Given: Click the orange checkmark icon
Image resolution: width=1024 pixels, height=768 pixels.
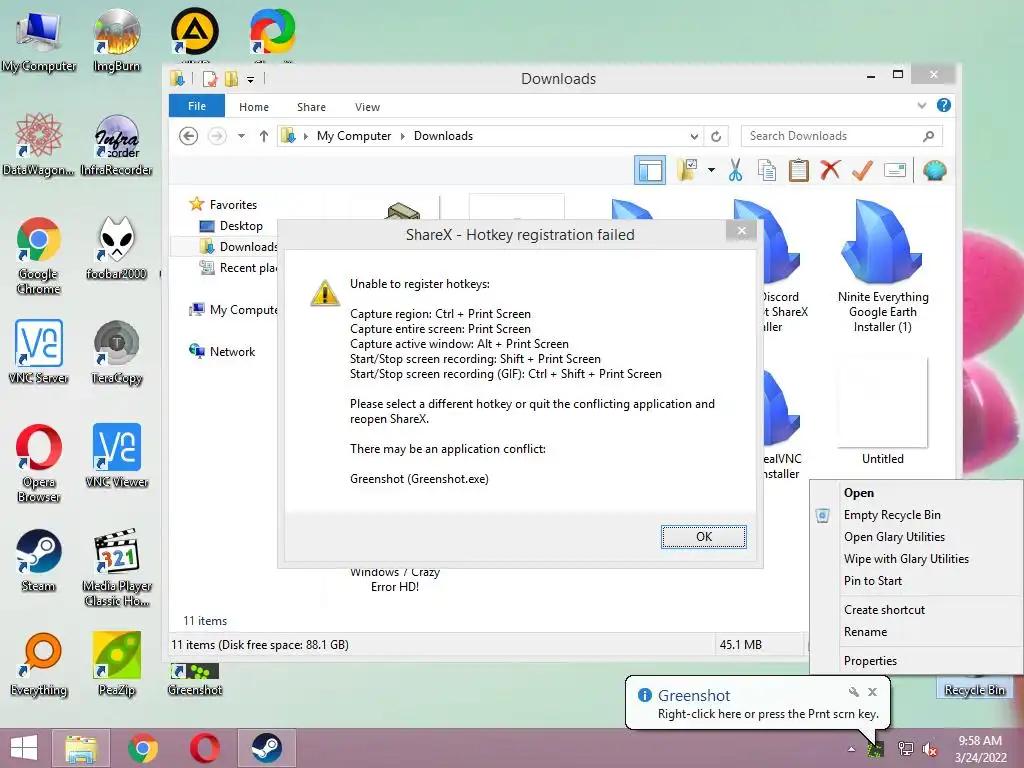Looking at the screenshot, I should coord(862,170).
